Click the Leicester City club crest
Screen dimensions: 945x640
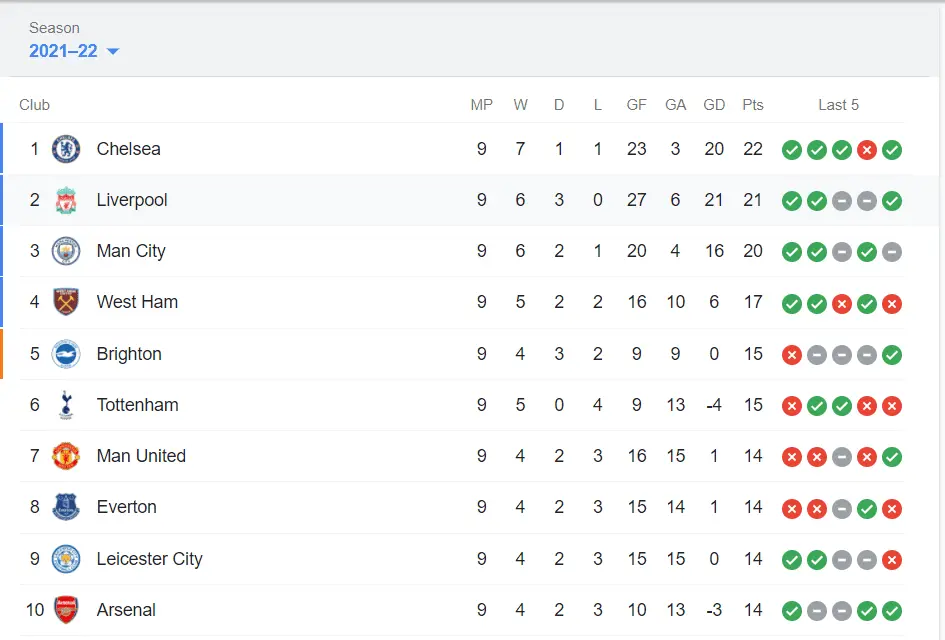pos(66,559)
